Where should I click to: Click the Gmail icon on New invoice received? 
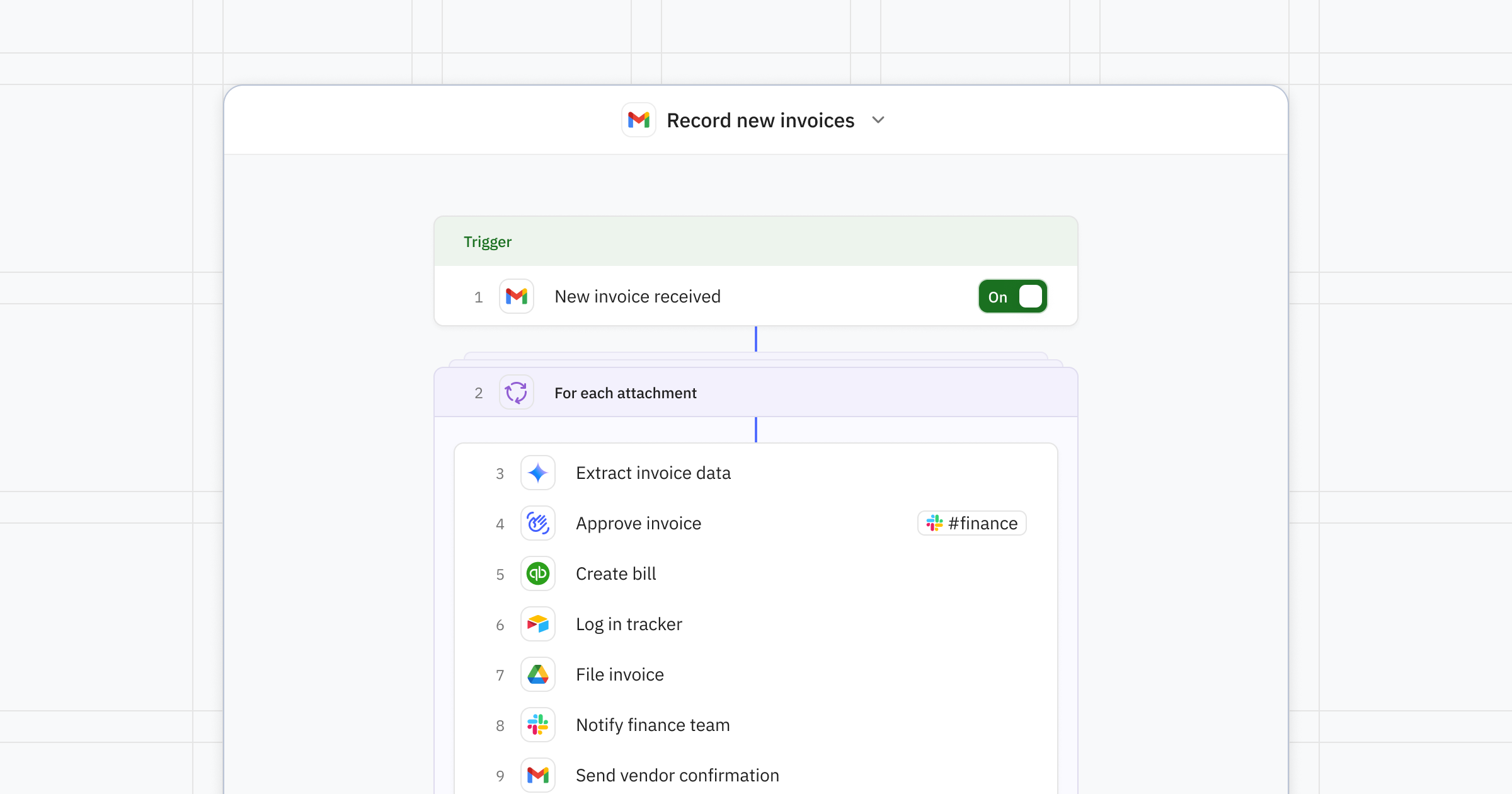tap(517, 296)
